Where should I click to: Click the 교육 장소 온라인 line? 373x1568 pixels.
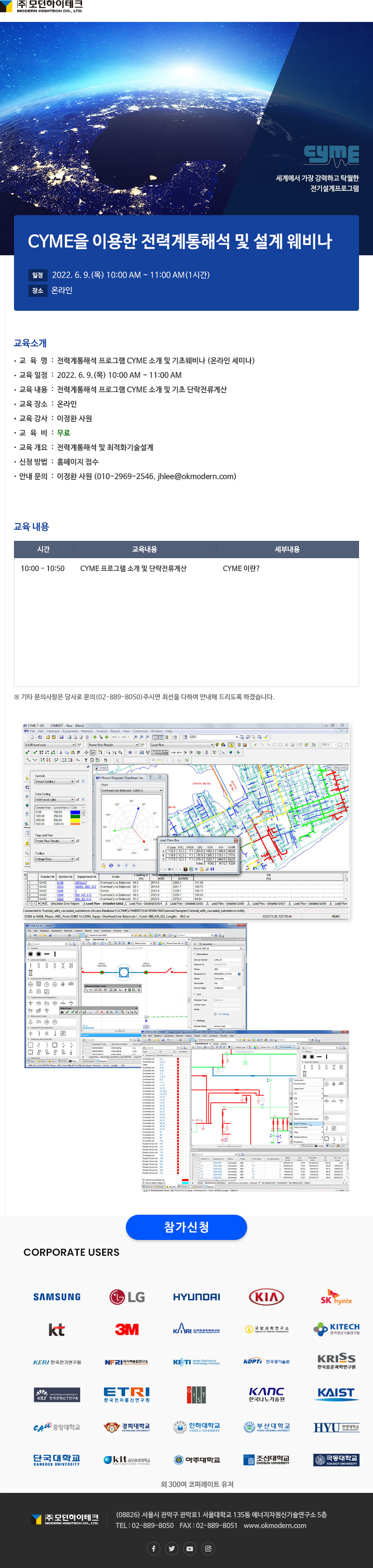coord(45,404)
